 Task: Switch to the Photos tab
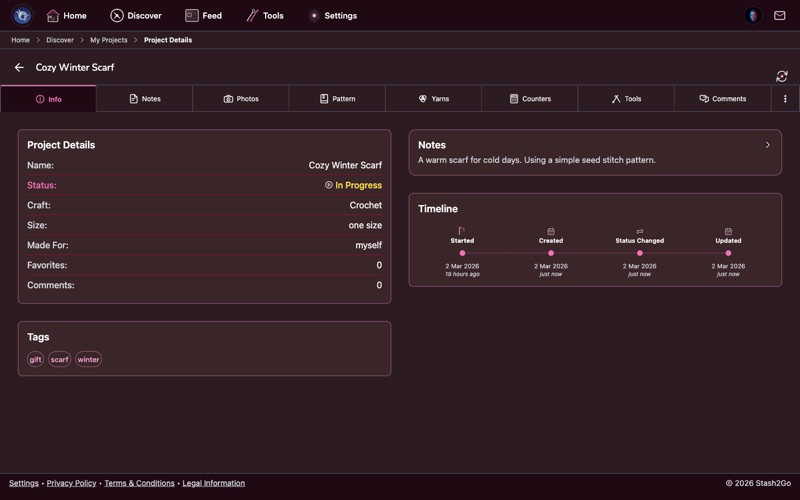click(241, 99)
